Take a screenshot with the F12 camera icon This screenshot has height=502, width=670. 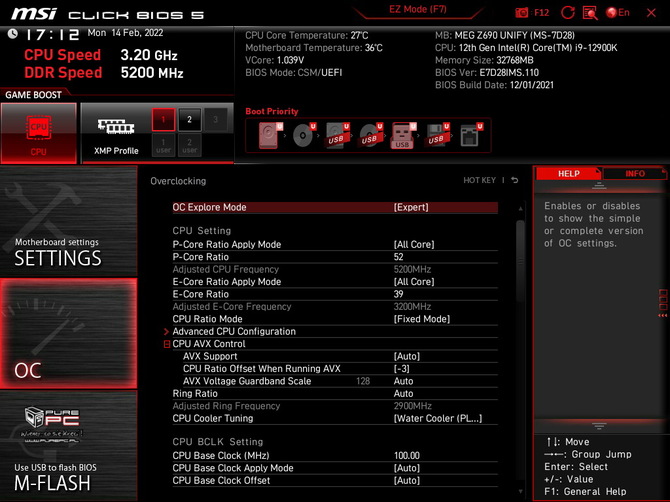tap(522, 13)
